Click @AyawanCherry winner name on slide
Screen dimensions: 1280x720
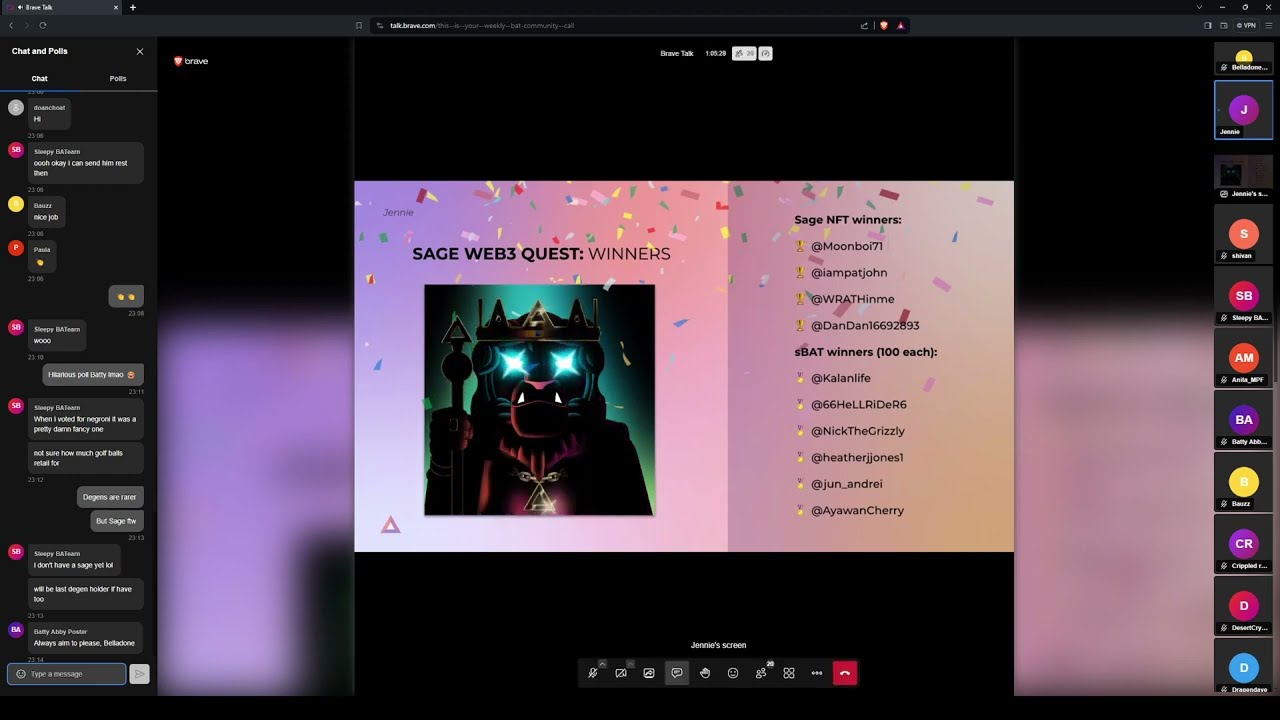(x=857, y=510)
